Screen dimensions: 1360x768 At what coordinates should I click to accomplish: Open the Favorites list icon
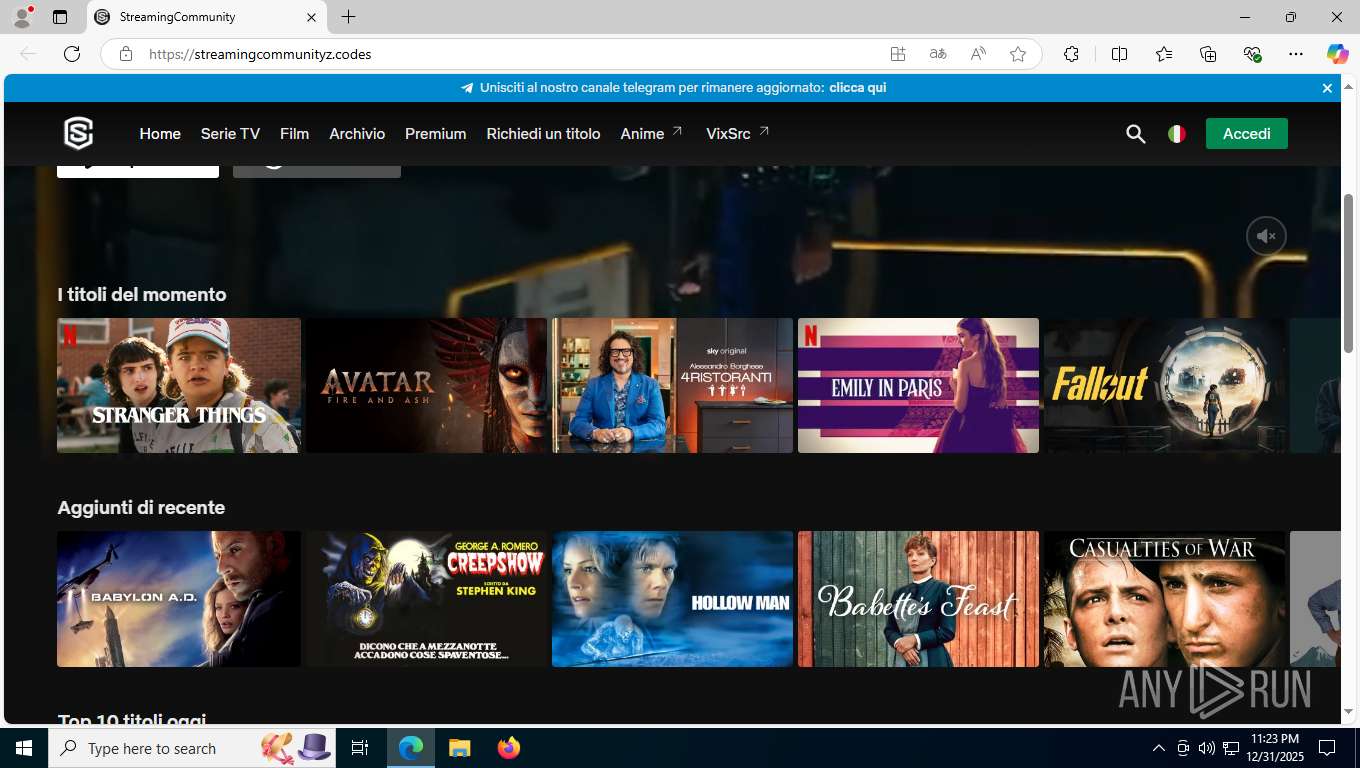pos(1164,54)
